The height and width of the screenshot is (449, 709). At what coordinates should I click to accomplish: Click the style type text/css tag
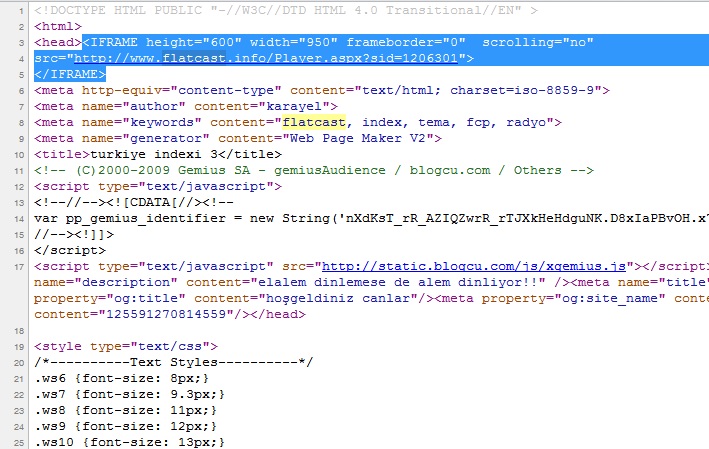pos(126,346)
